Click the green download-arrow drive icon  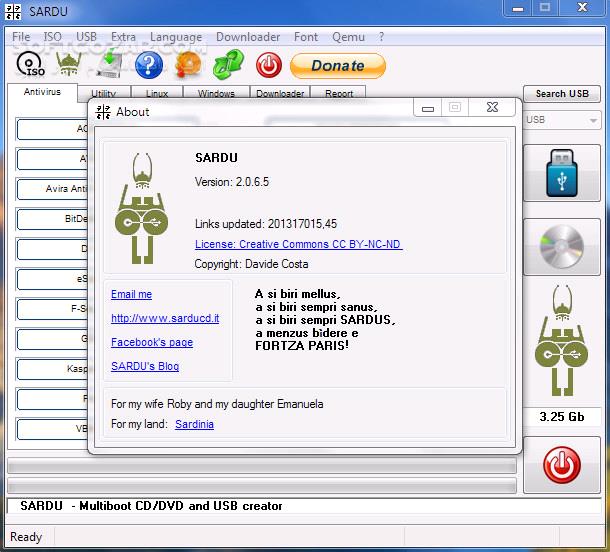(x=109, y=63)
